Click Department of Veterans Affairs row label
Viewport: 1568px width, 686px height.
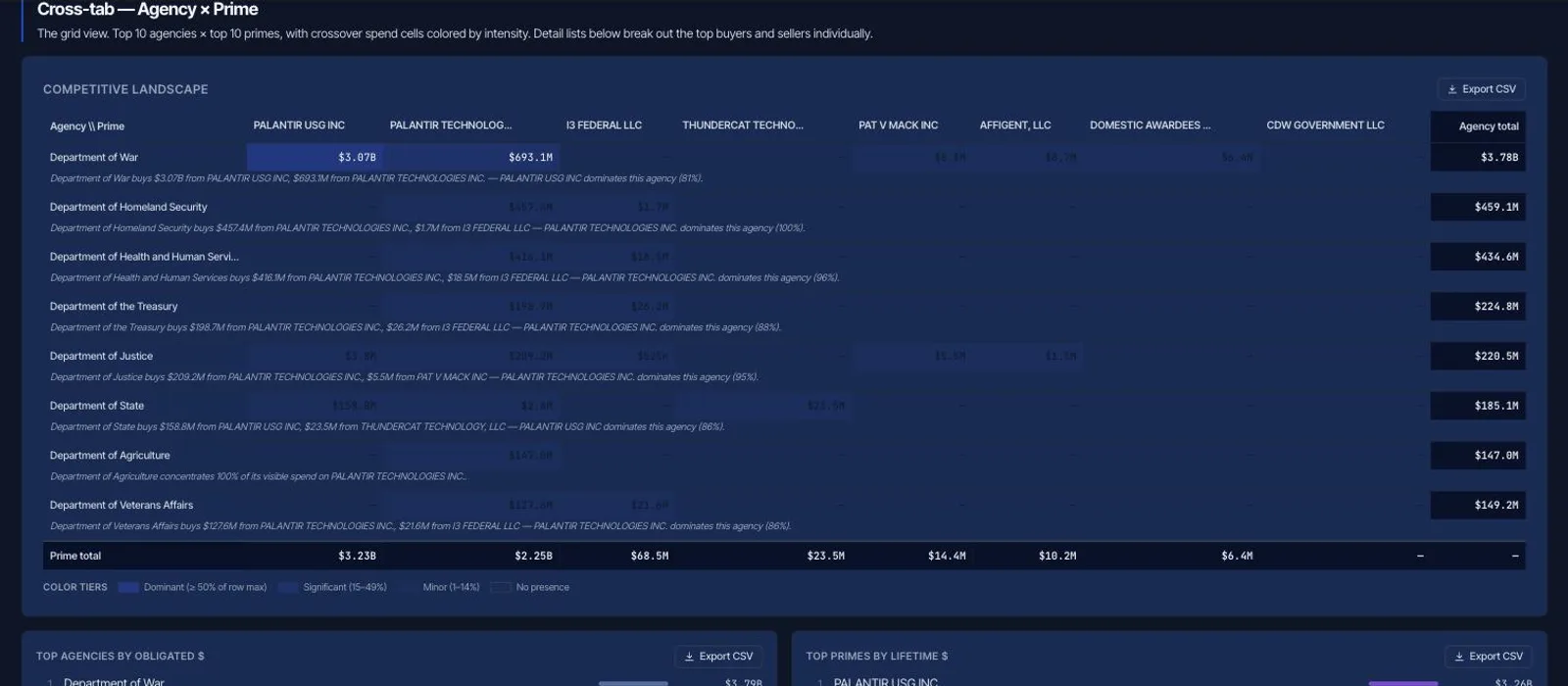click(122, 506)
